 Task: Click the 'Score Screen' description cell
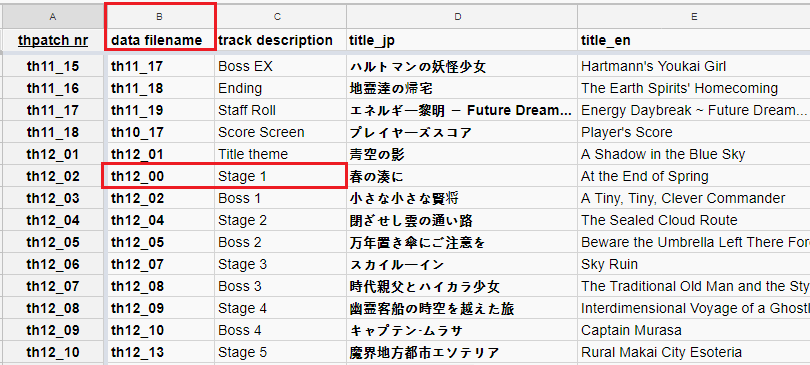click(x=281, y=133)
